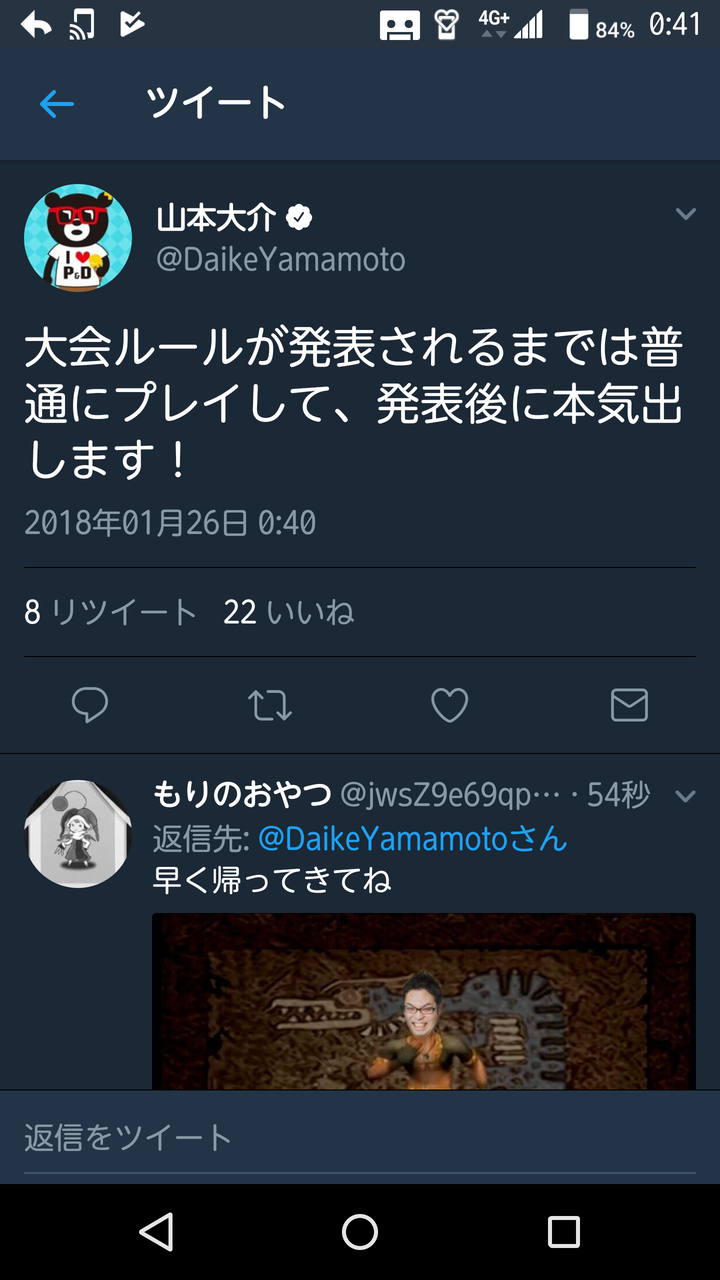Tap the blue back arrow
The image size is (720, 1280).
tap(57, 103)
